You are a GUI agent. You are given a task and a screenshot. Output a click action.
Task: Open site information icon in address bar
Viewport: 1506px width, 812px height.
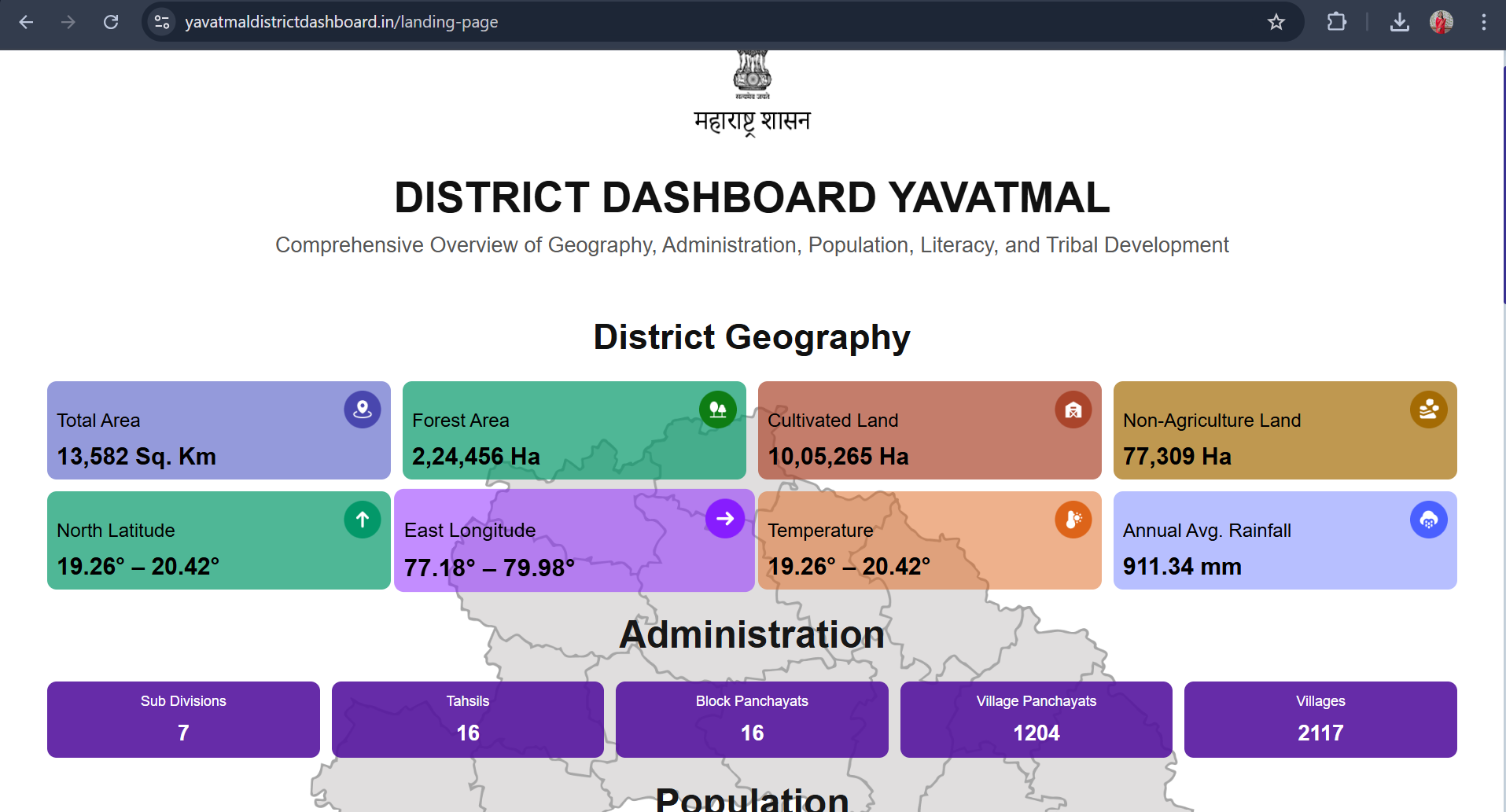(162, 22)
